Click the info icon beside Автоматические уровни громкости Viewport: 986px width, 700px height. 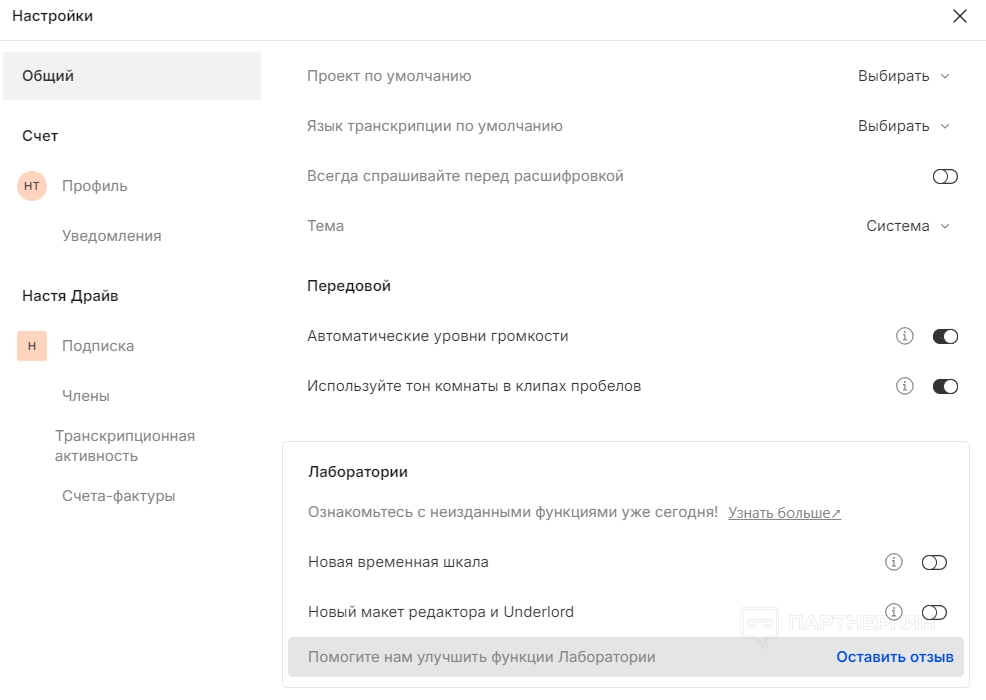[905, 336]
